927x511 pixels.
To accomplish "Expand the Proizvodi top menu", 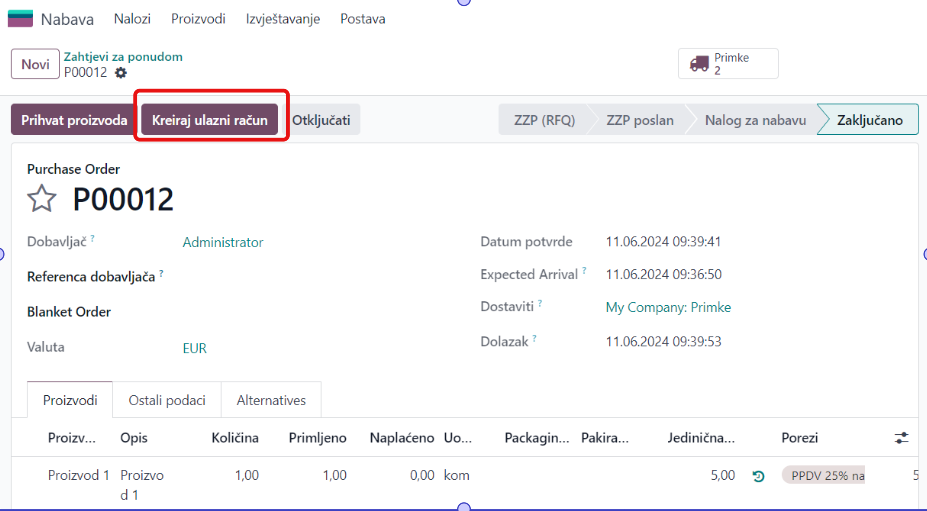I will 198,19.
